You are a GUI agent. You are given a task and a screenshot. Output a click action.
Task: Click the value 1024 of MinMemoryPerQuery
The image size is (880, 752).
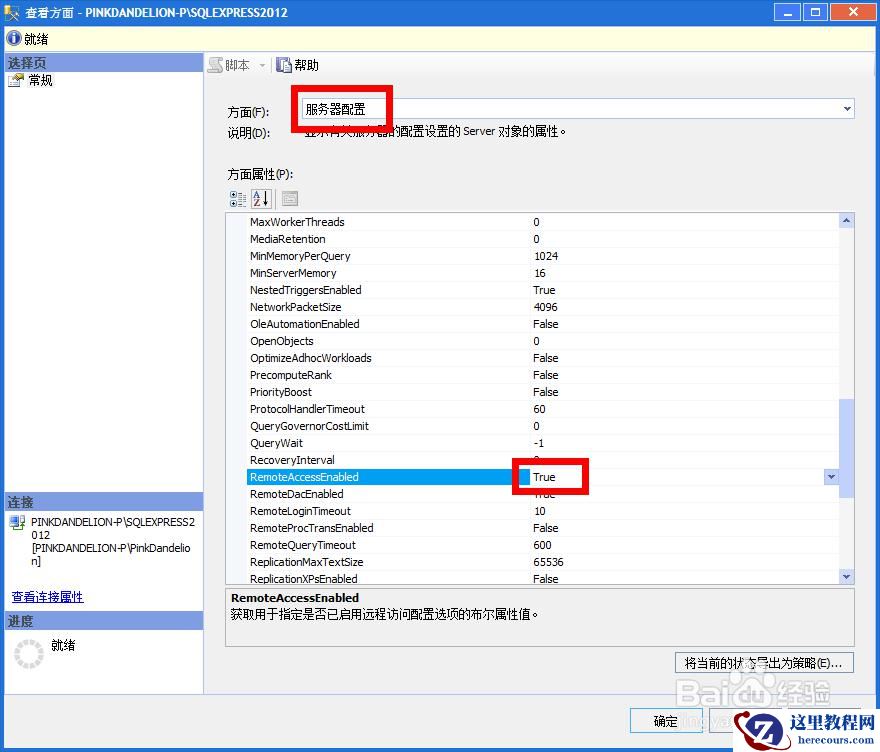[546, 256]
